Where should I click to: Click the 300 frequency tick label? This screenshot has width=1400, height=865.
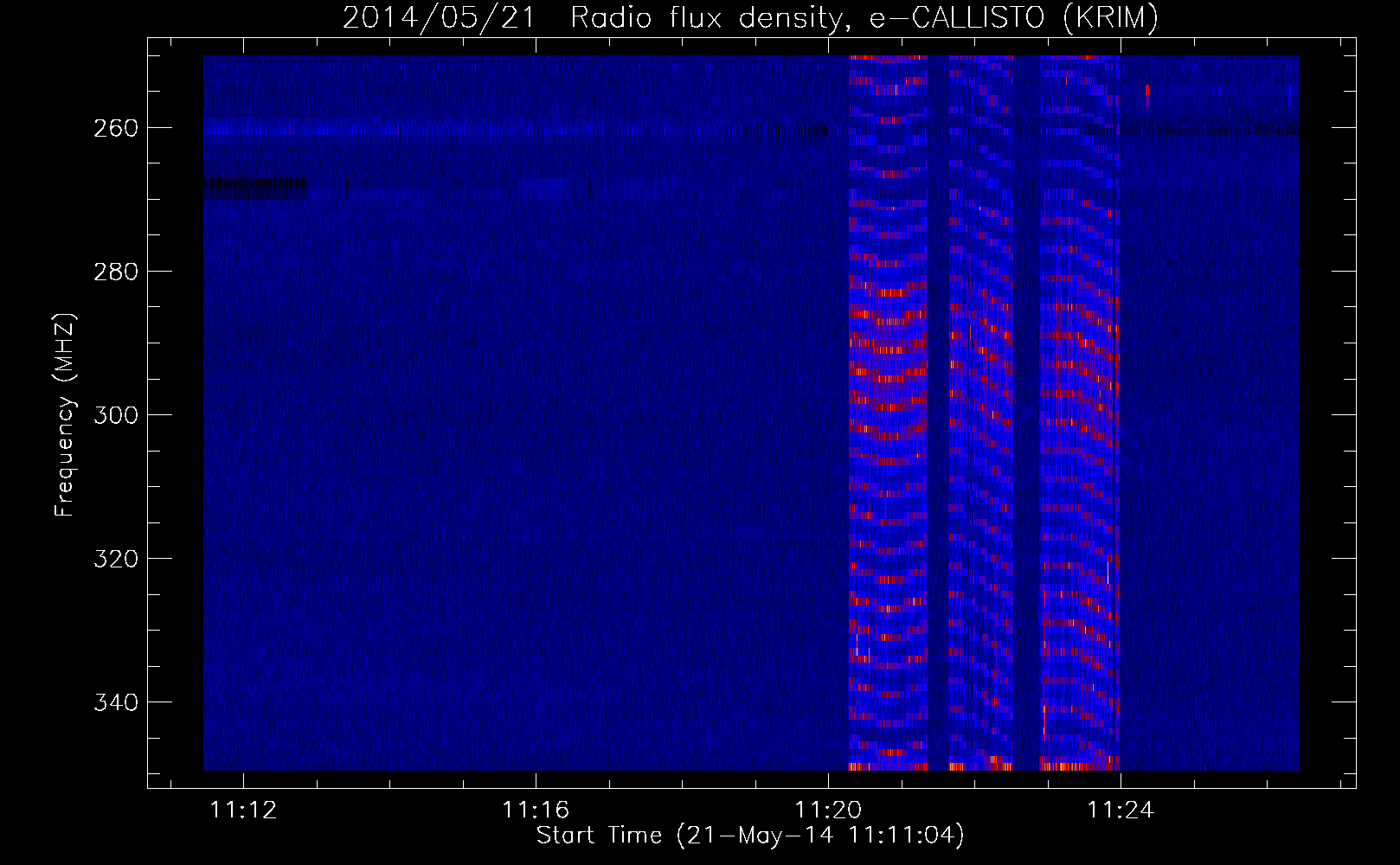[x=115, y=415]
